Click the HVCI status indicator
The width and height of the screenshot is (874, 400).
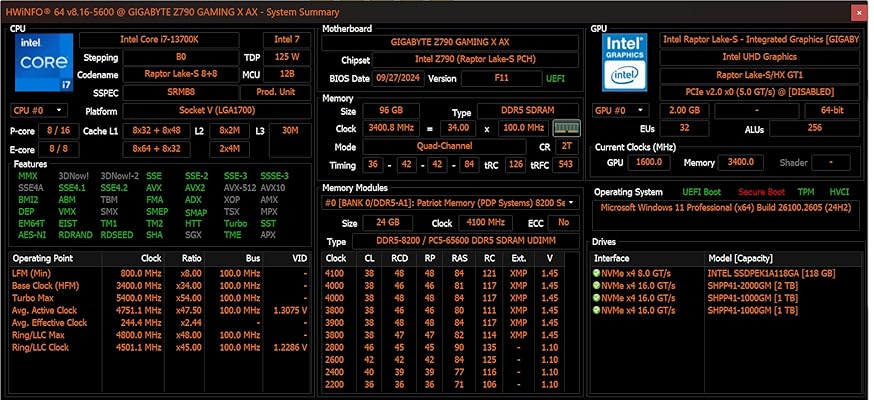point(840,191)
